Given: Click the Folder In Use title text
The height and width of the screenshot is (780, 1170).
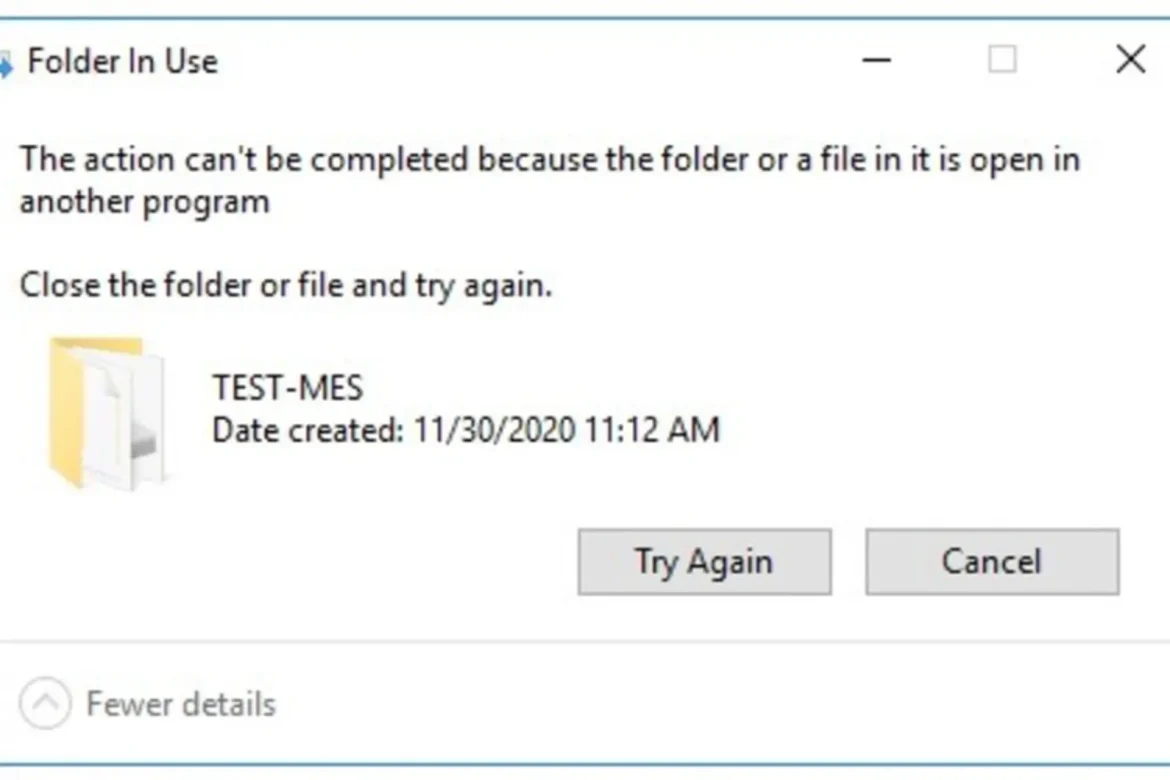Looking at the screenshot, I should 122,60.
